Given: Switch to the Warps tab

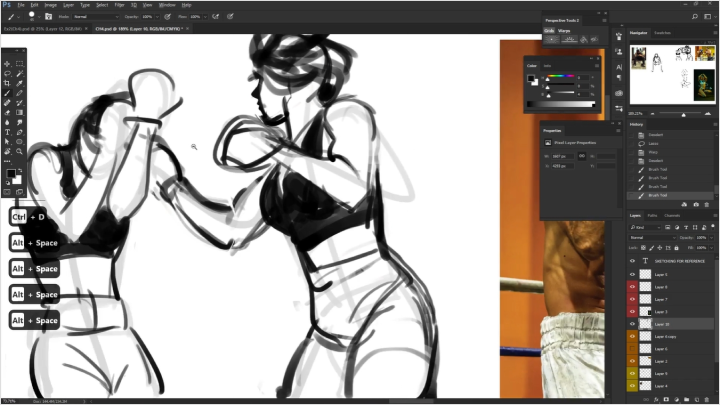Looking at the screenshot, I should tap(565, 30).
